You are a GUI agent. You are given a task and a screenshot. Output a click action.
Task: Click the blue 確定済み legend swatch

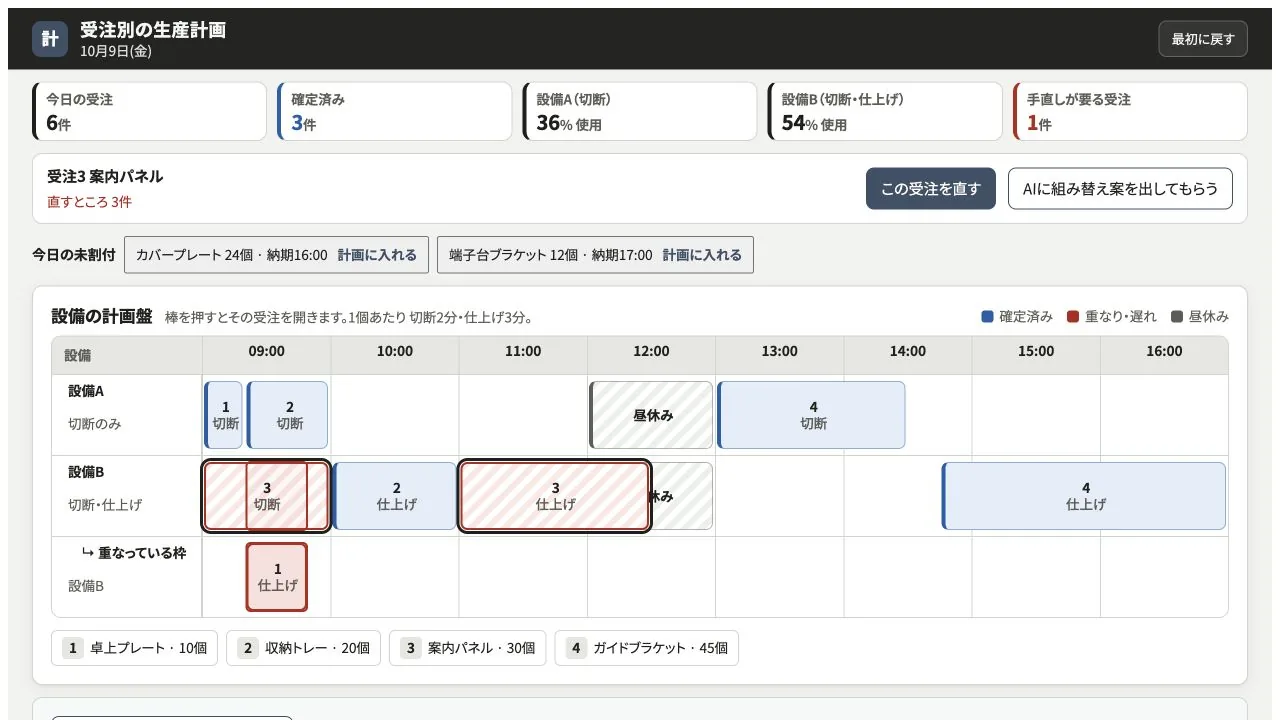988,317
